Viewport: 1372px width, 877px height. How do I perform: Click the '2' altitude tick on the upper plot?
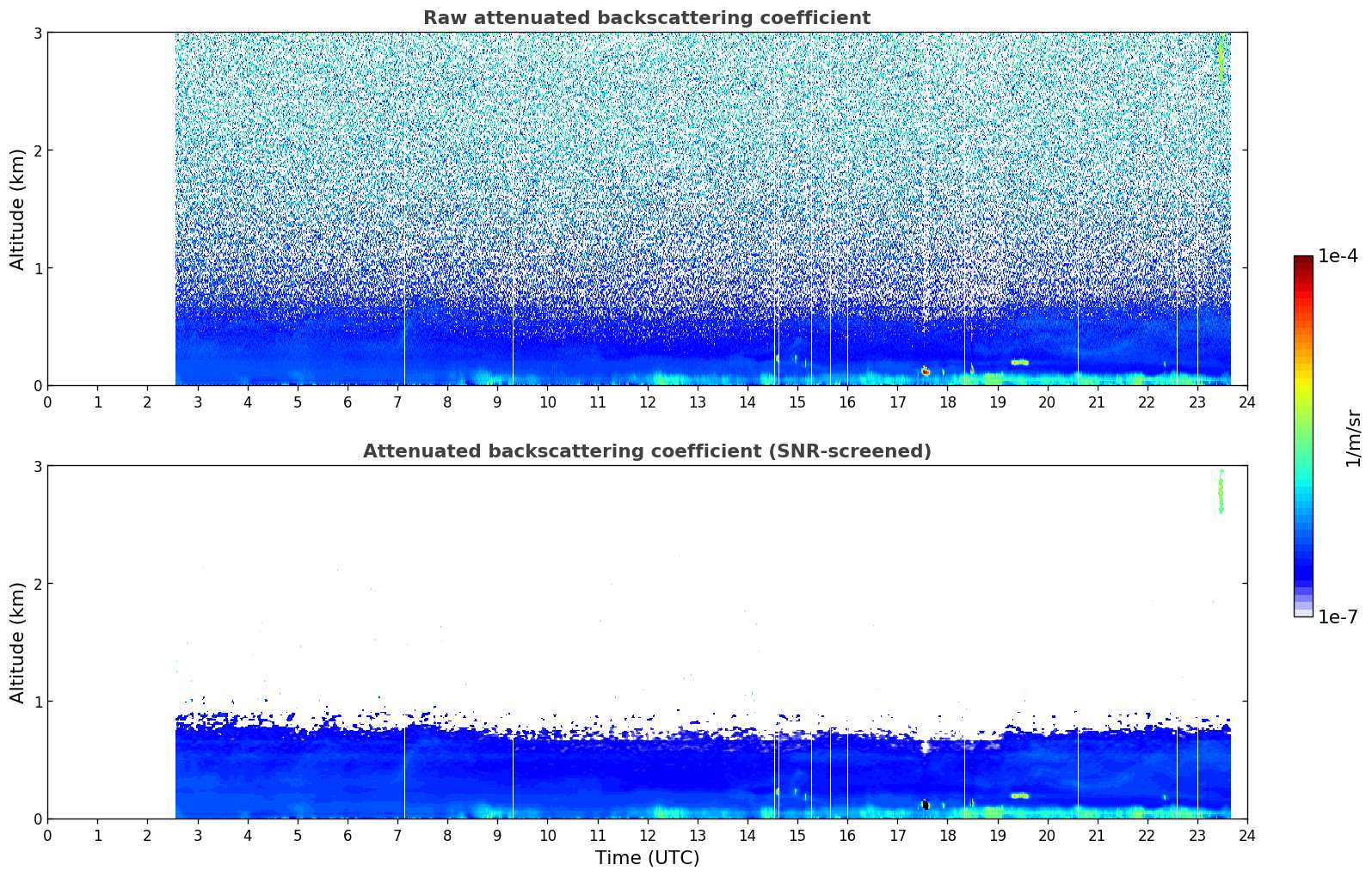pyautogui.click(x=37, y=150)
